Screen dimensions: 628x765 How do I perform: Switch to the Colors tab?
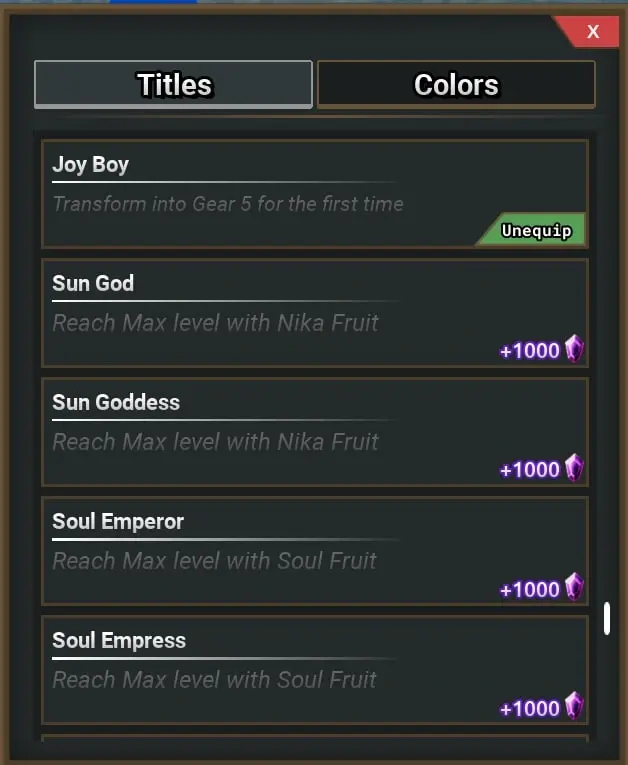[x=456, y=85]
